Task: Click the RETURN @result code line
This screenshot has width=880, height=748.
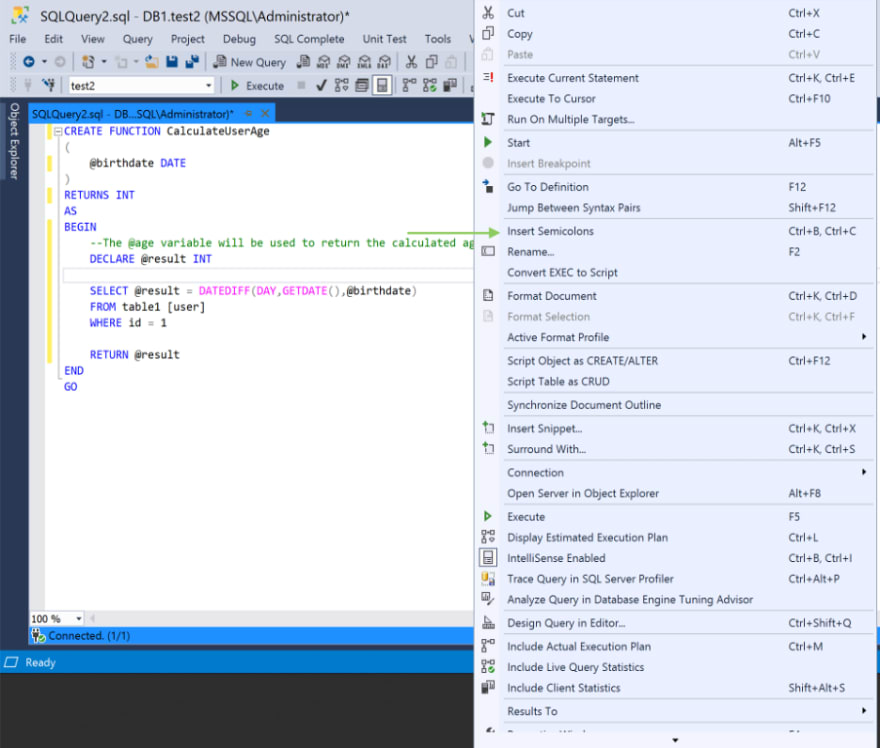Action: coord(135,355)
